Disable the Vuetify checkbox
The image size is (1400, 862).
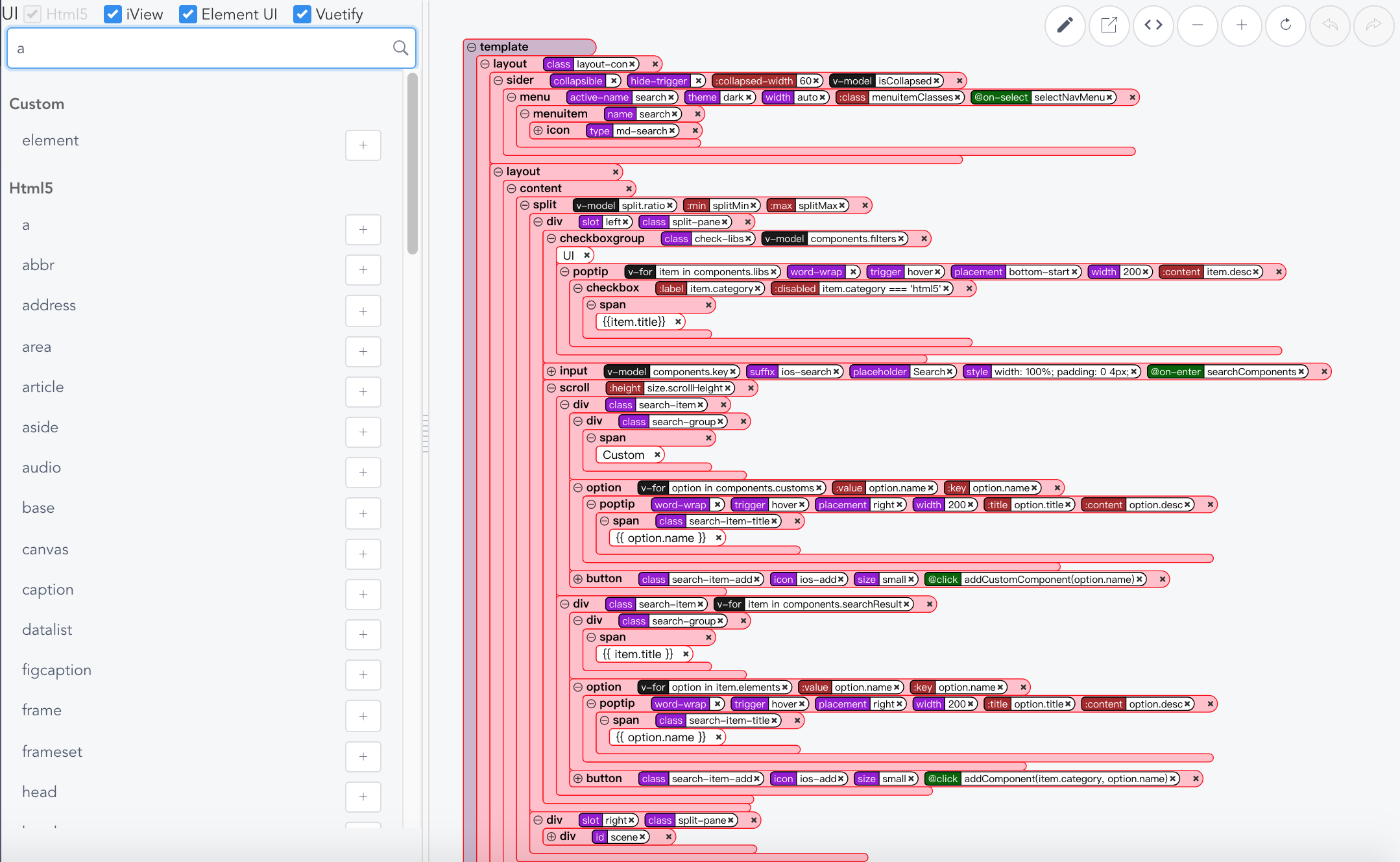302,14
